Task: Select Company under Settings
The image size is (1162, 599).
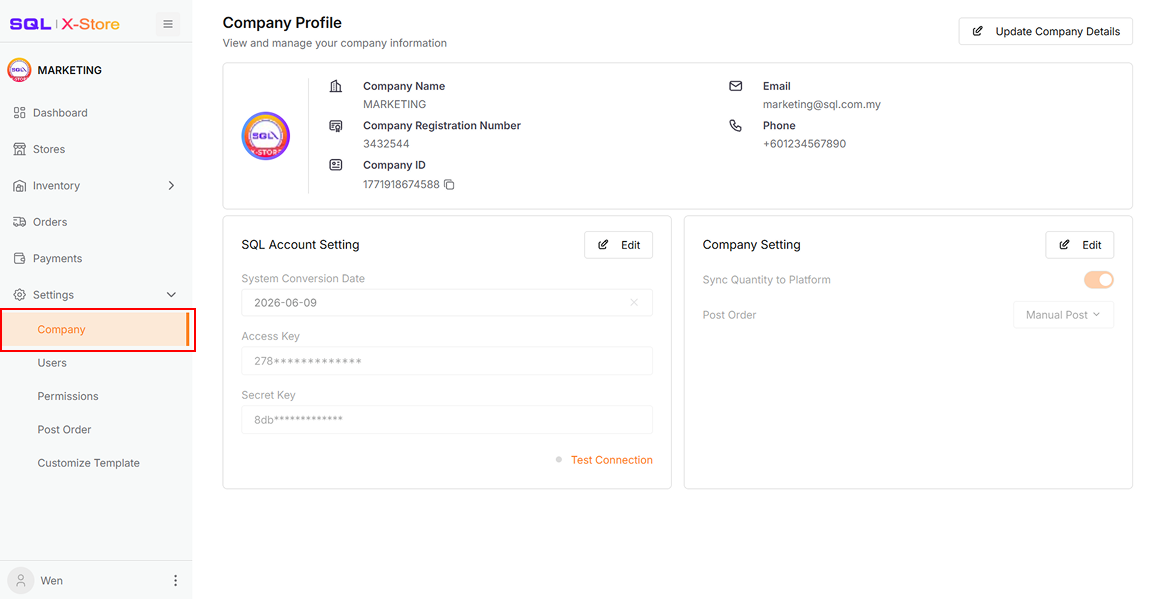Action: pyautogui.click(x=96, y=329)
